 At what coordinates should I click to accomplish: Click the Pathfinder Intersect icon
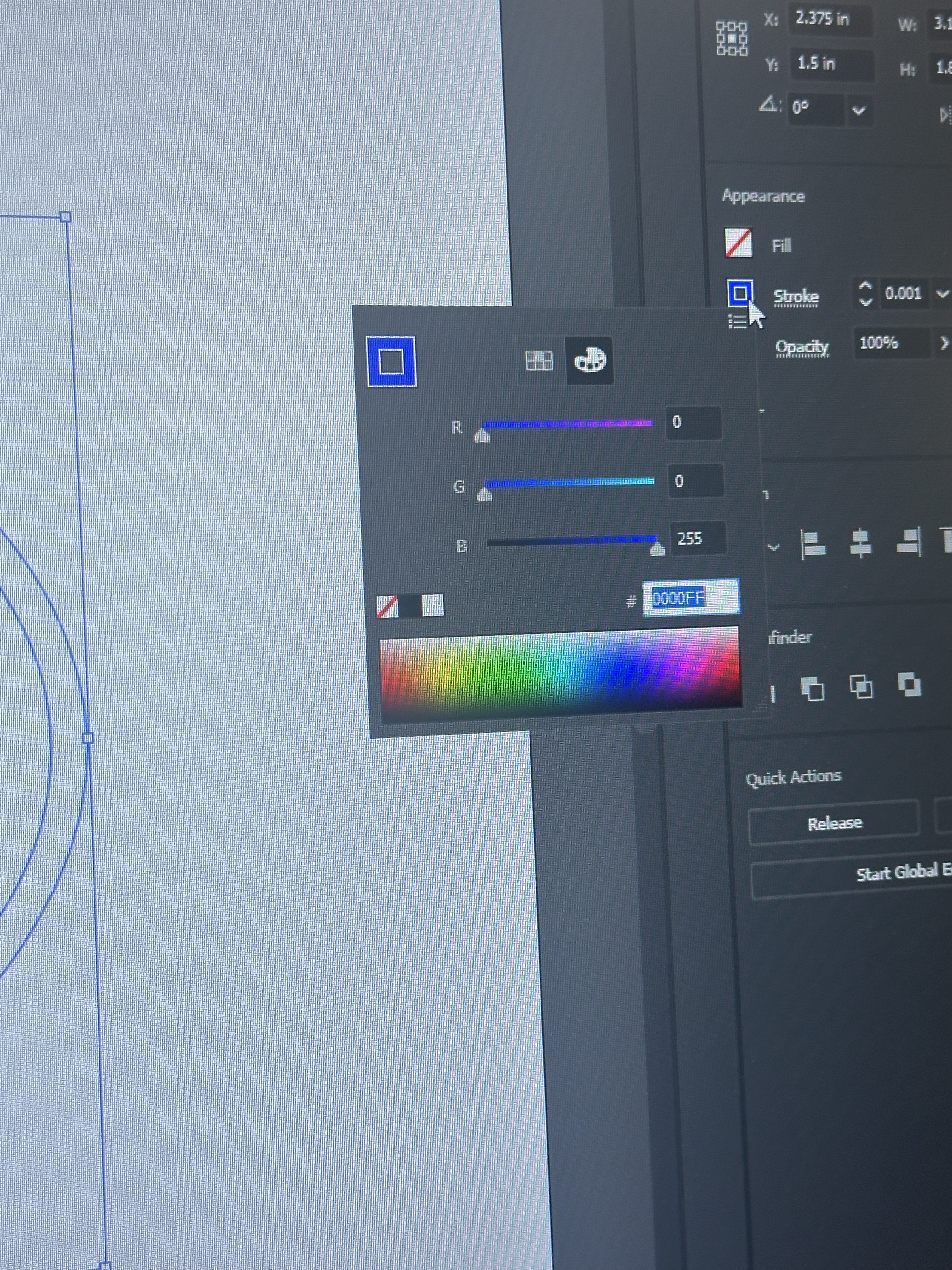tap(861, 686)
